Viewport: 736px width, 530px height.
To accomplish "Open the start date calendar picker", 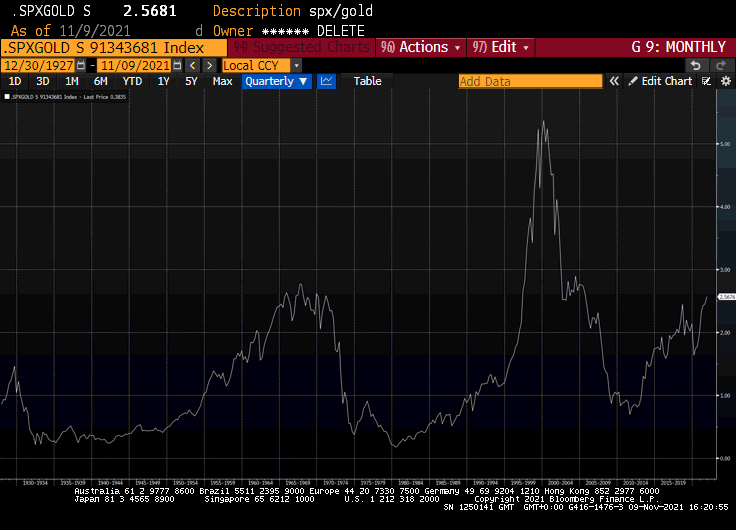I will (81, 65).
